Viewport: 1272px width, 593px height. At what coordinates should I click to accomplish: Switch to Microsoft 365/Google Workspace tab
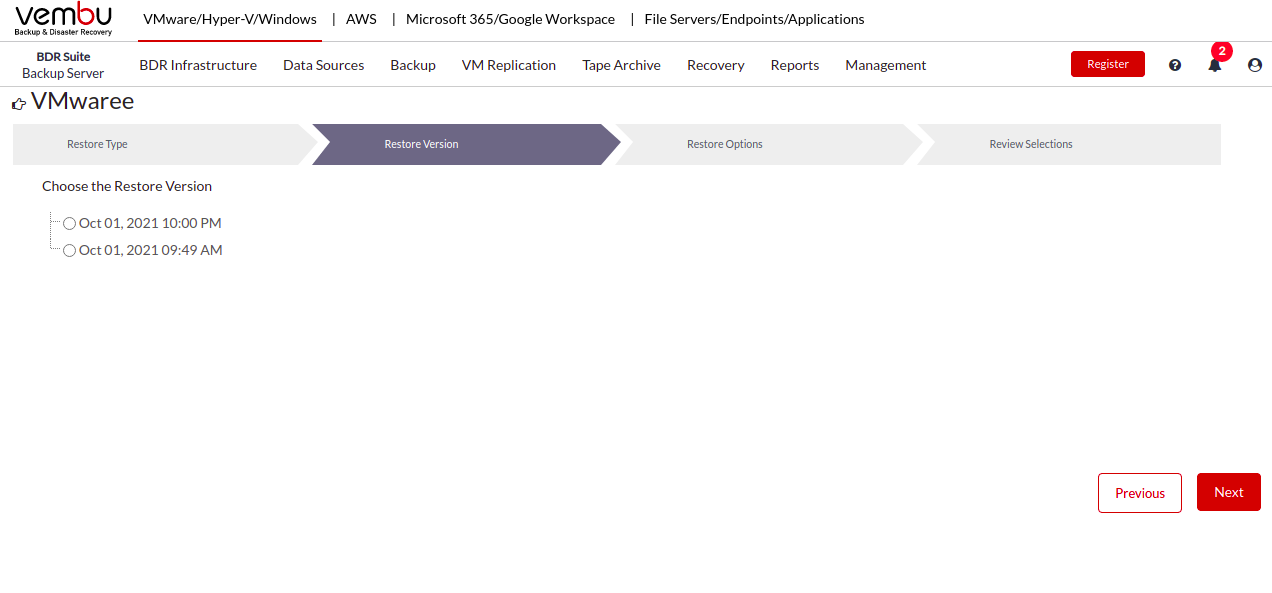point(510,19)
